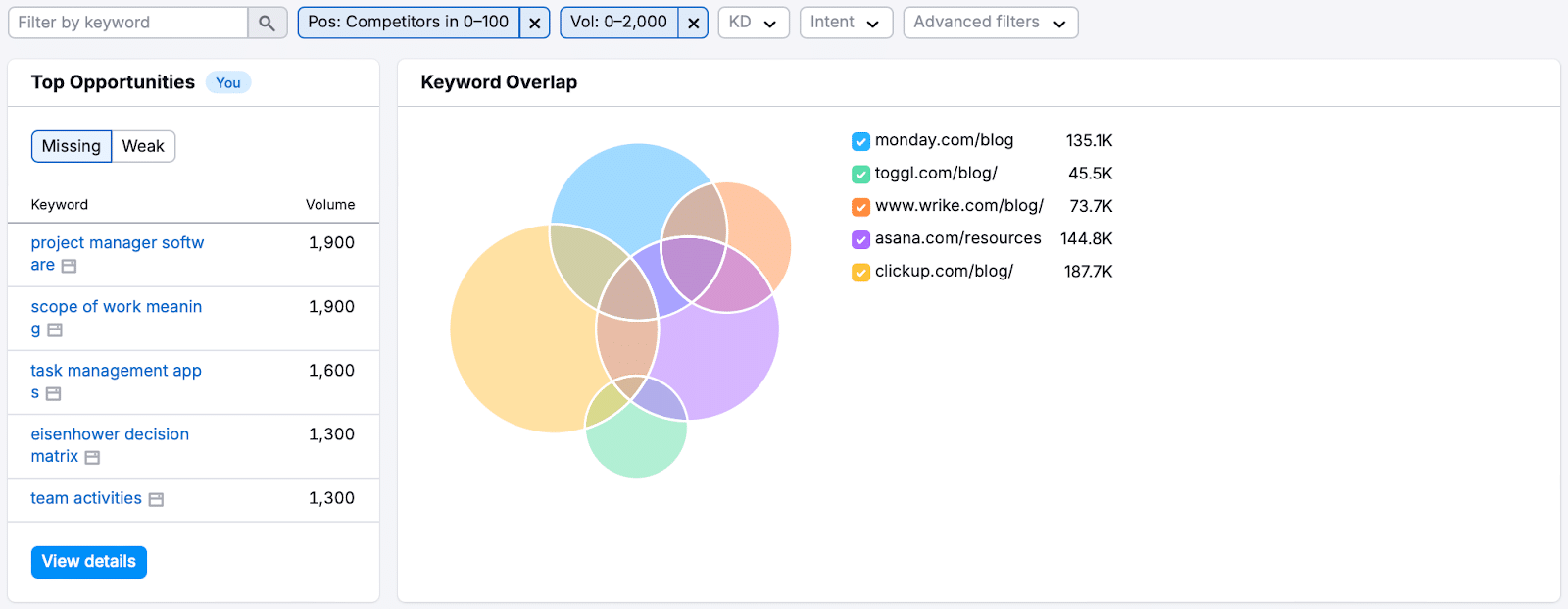Uncheck the monday.com/blog checkbox
Viewport: 1568px width, 609px height.
tap(860, 141)
